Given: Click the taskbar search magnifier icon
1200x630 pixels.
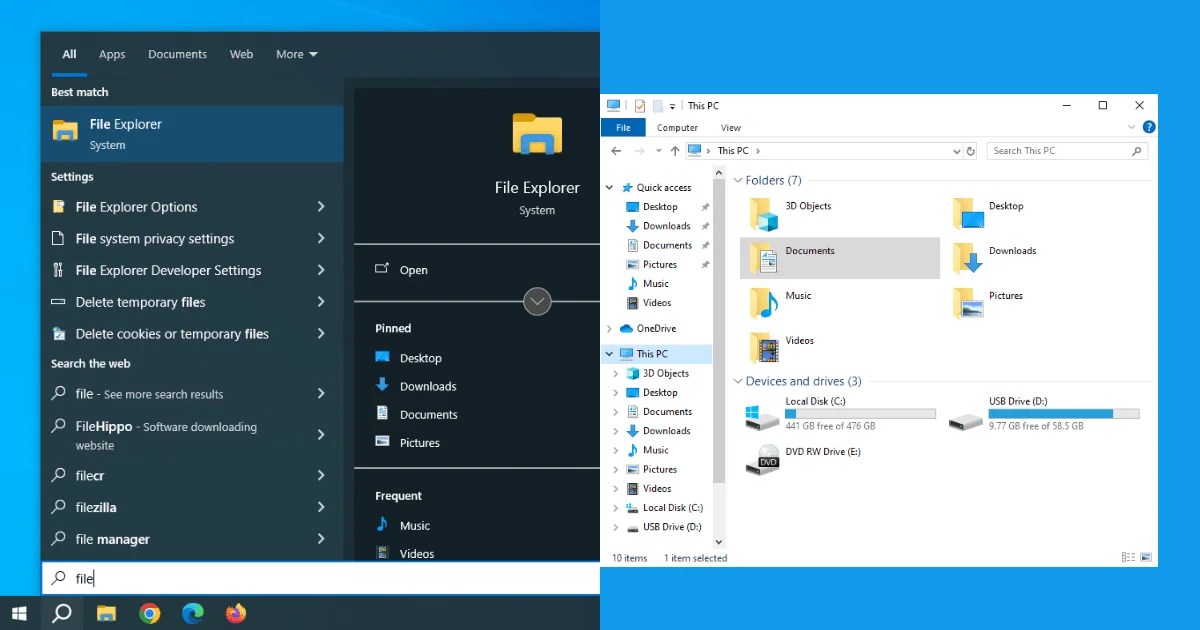Looking at the screenshot, I should click(x=62, y=613).
